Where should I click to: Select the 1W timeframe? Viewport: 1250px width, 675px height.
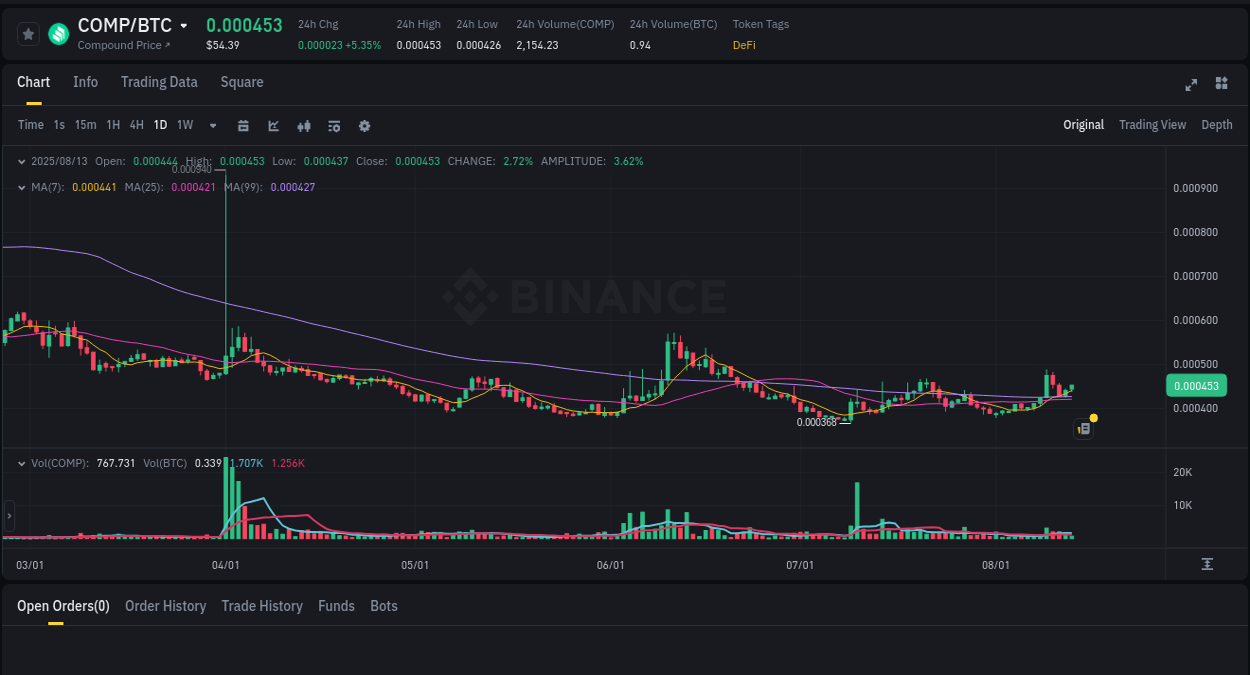coord(184,125)
